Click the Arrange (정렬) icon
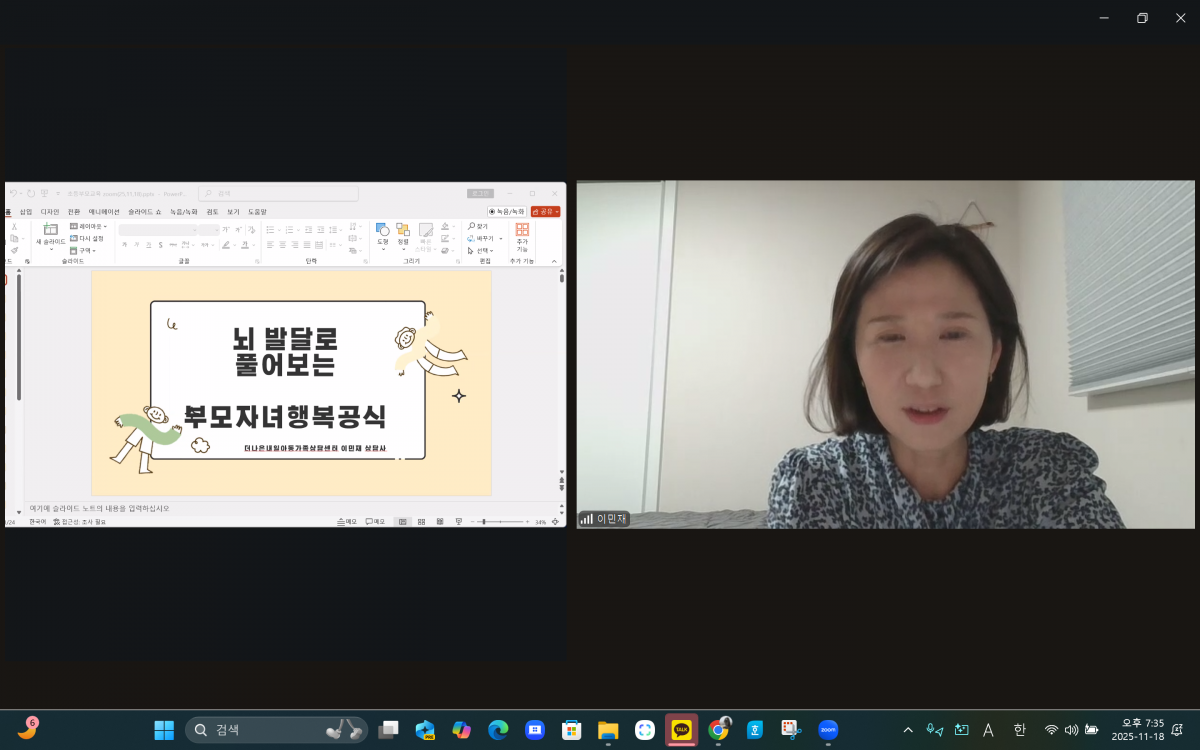Image resolution: width=1200 pixels, height=750 pixels. pos(403,231)
